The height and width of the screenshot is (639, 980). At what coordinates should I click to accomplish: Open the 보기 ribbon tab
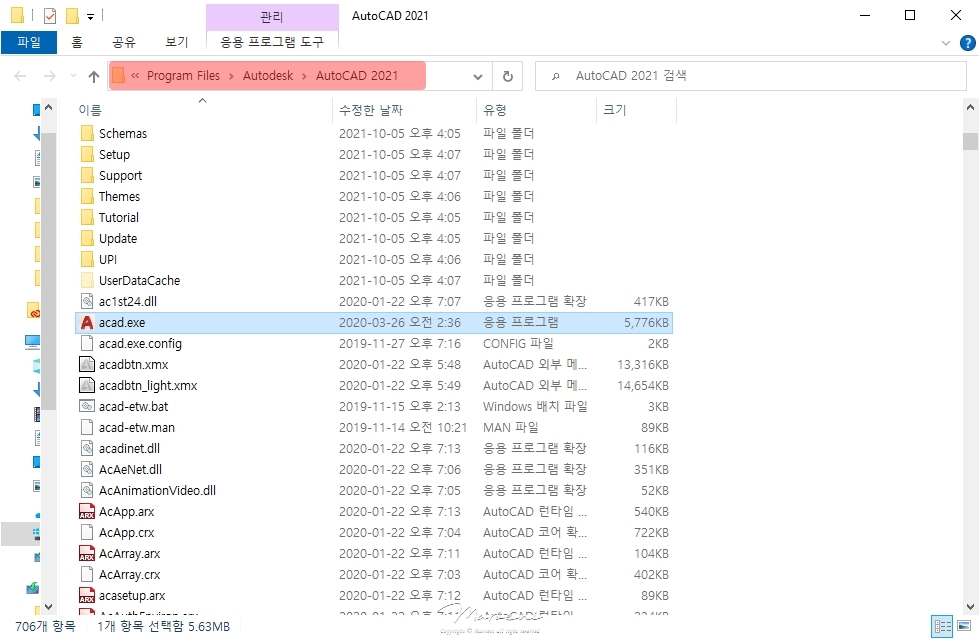pyautogui.click(x=177, y=42)
